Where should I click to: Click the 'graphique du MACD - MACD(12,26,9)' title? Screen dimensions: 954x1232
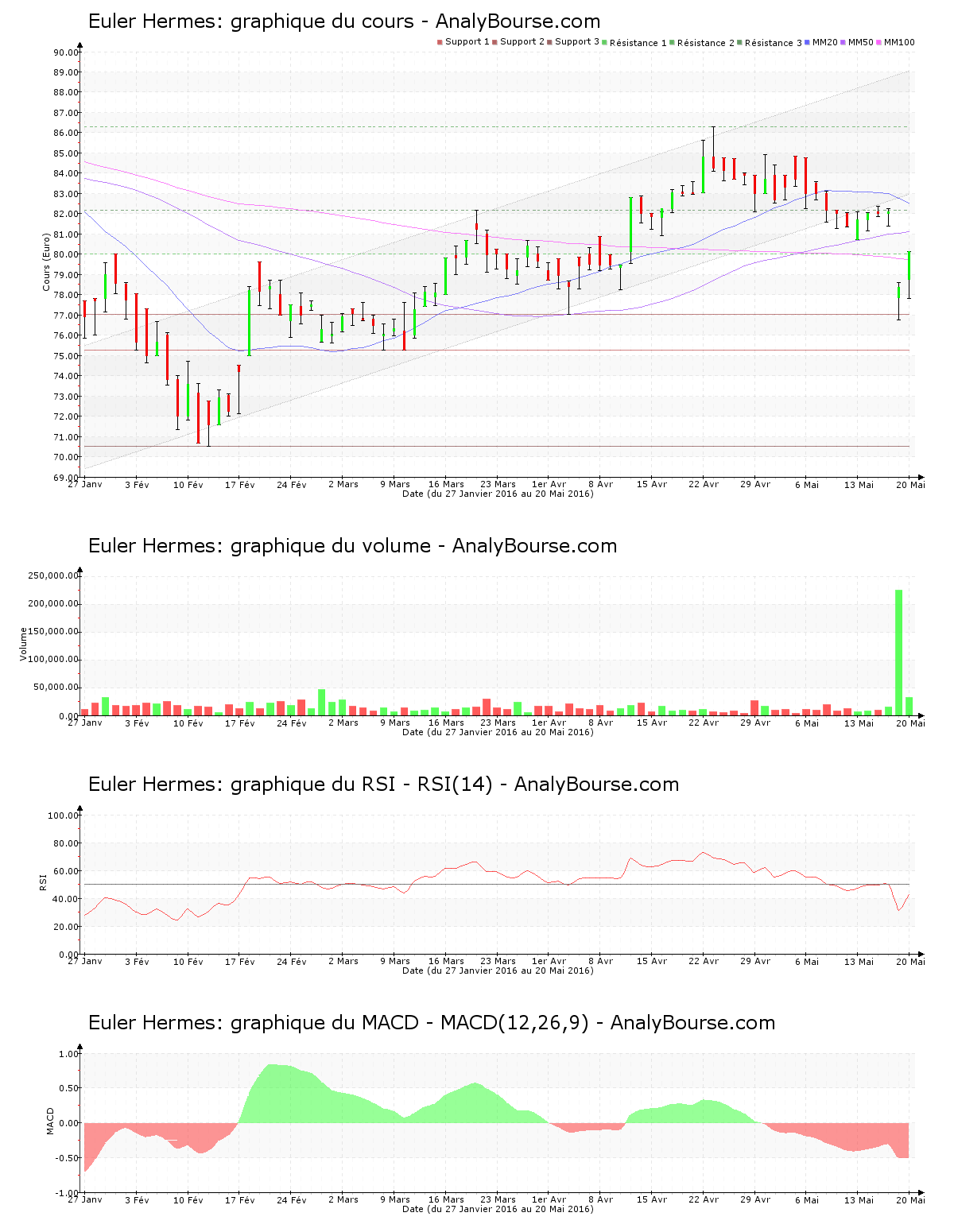pos(432,1023)
